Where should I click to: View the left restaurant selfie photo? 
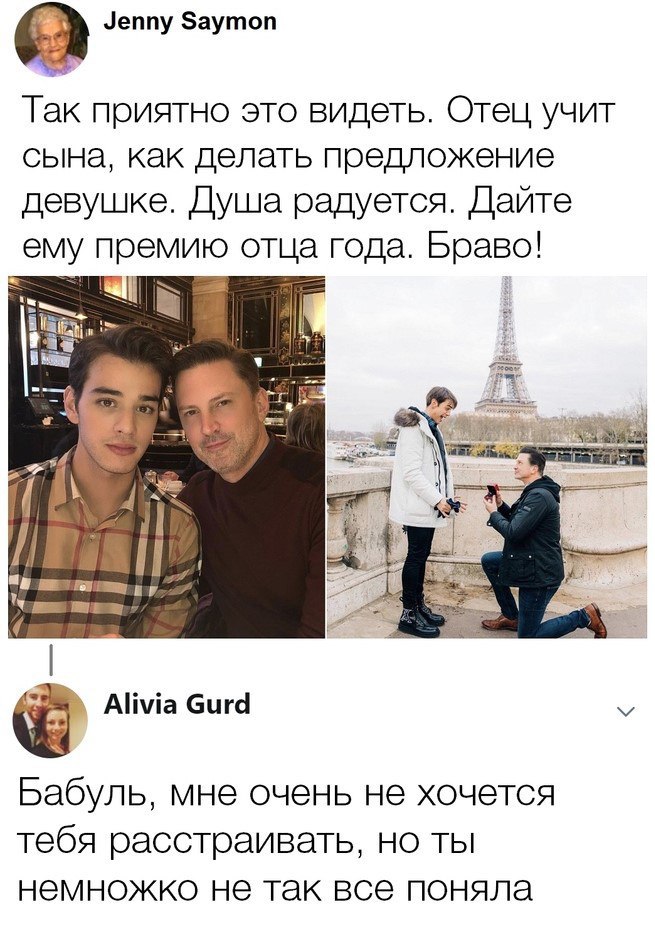coord(167,457)
